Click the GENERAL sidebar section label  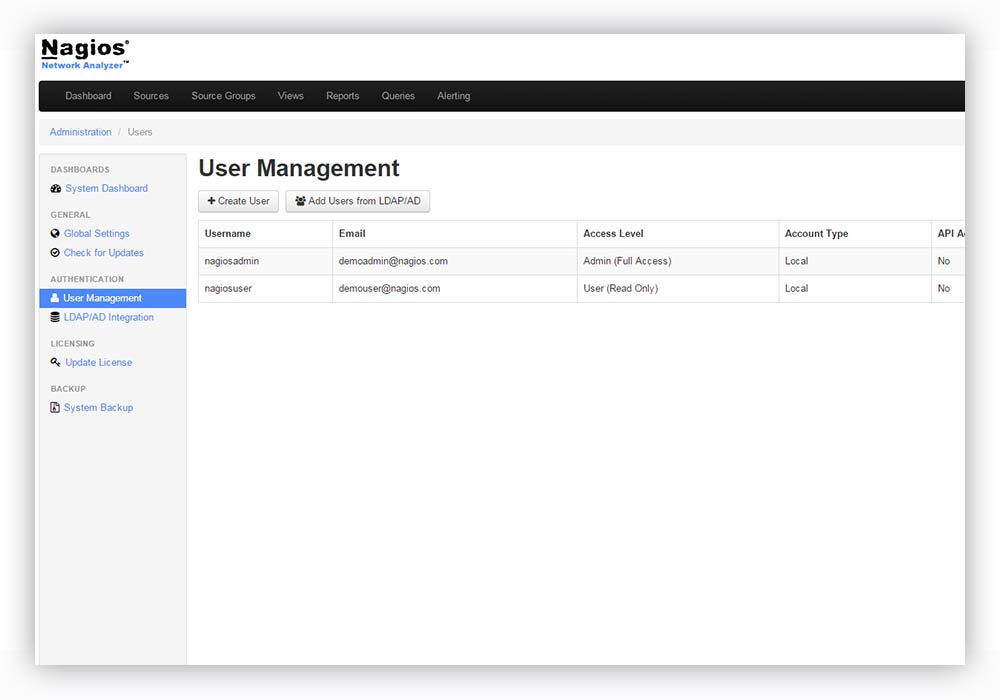70,215
